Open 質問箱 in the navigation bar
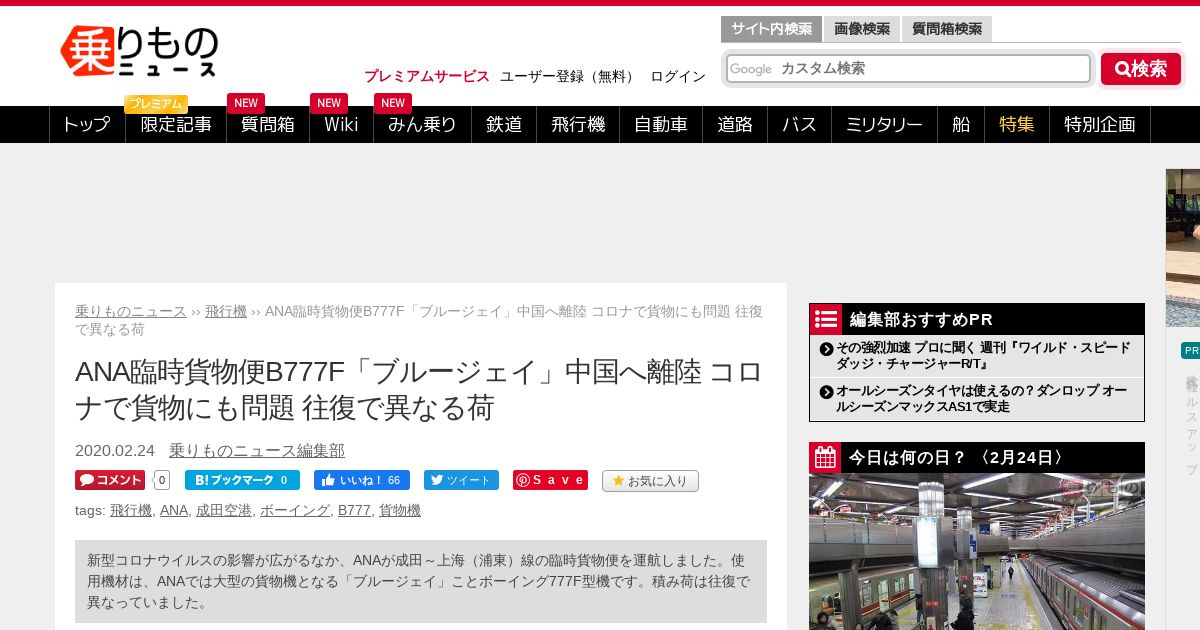 [268, 124]
